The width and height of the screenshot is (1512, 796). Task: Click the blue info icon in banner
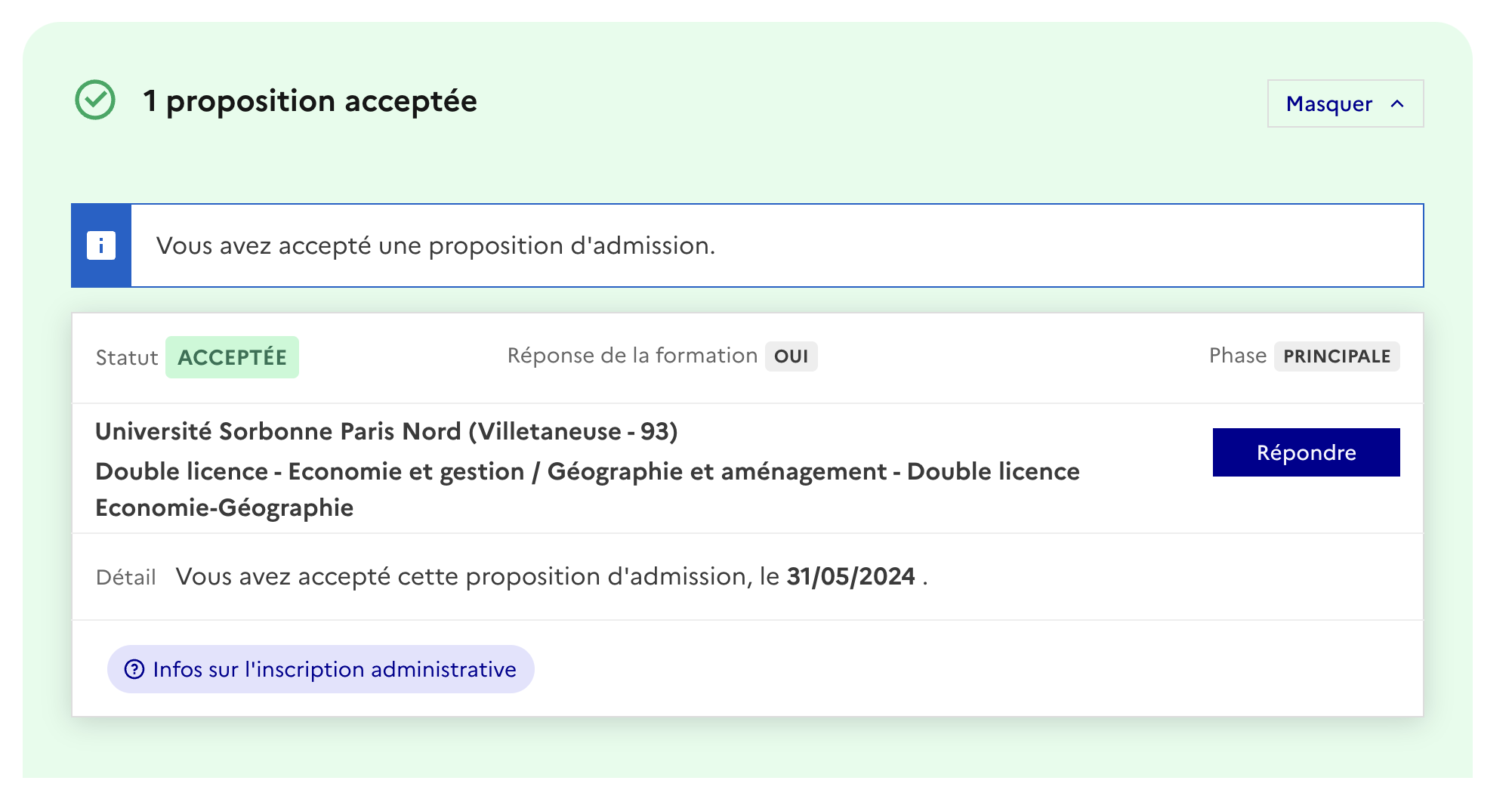point(101,245)
